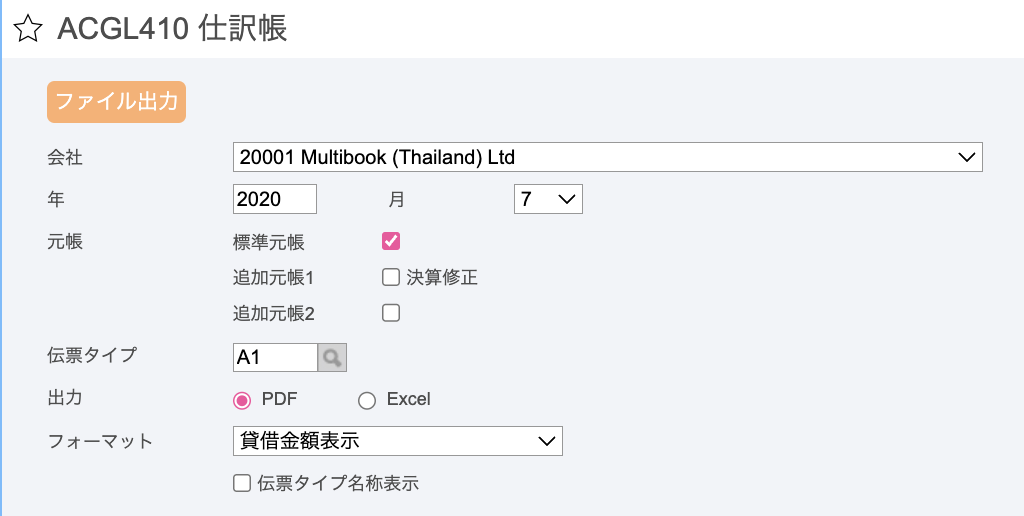Select the PDF output radio button
Viewport: 1024px width, 516px height.
click(242, 400)
